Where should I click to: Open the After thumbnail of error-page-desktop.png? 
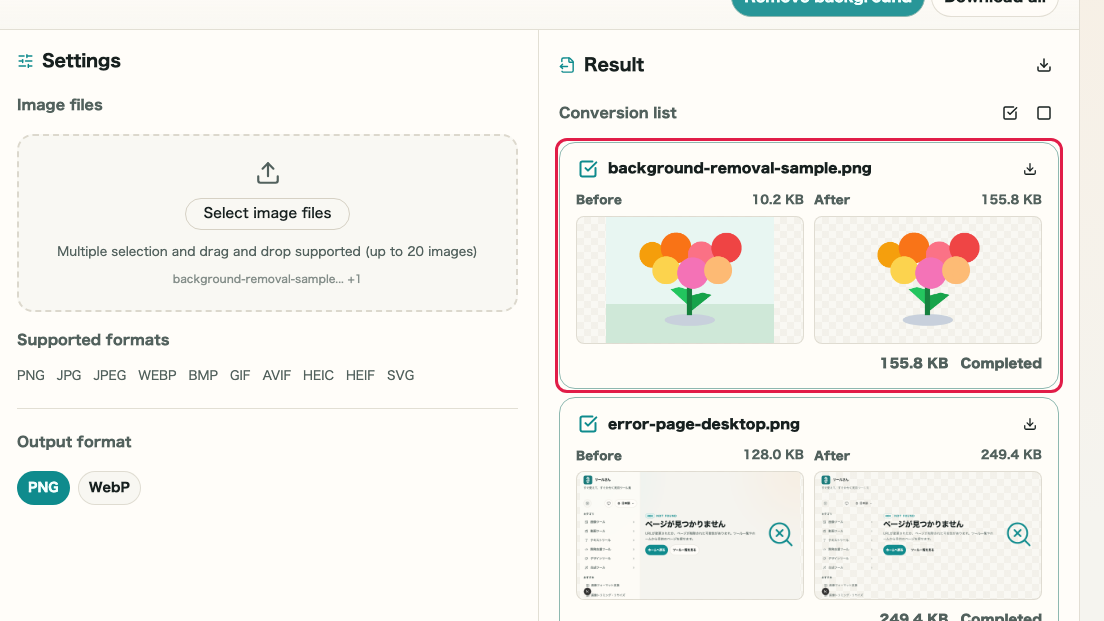click(927, 535)
